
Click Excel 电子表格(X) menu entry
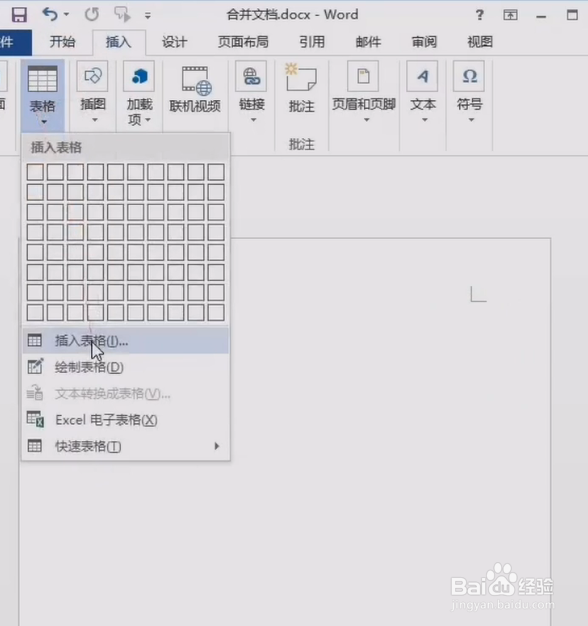[x=126, y=420]
